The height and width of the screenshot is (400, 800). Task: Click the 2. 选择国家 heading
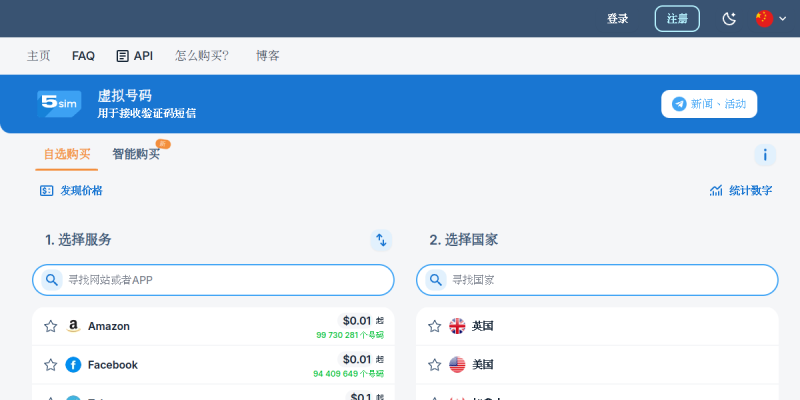point(464,240)
